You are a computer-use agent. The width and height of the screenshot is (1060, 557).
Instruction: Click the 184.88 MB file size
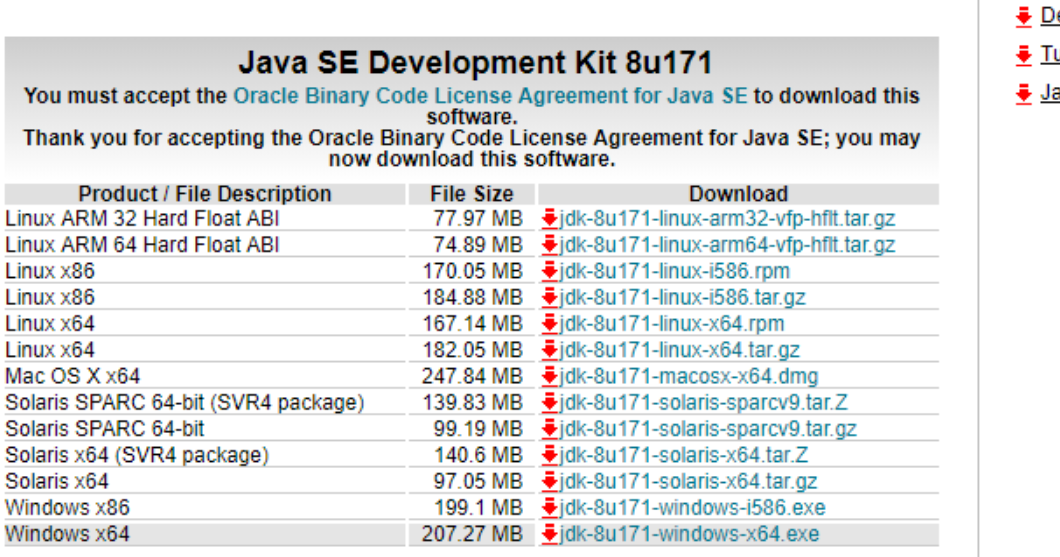click(x=473, y=297)
